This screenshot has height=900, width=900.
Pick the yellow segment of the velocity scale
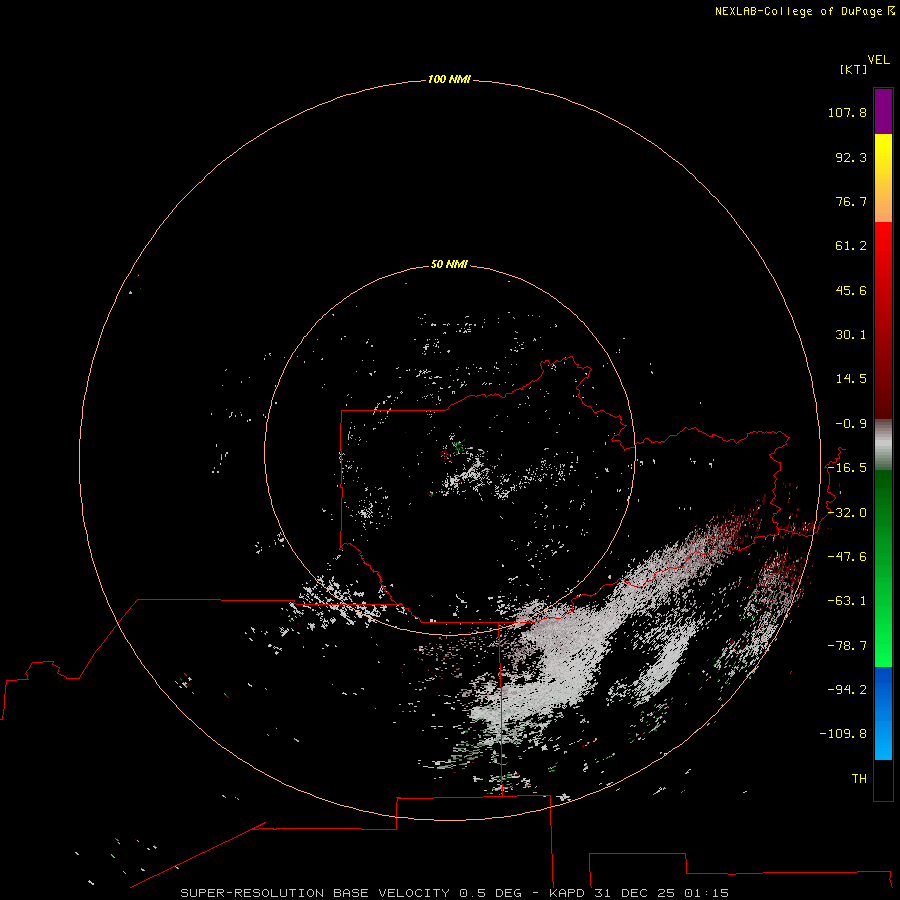click(x=883, y=178)
